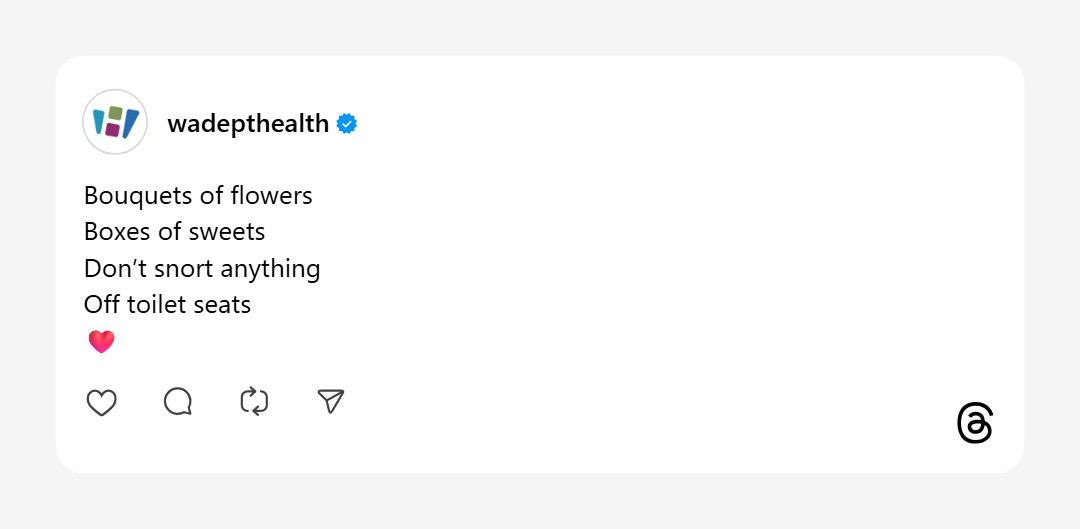
Task: Click the blue verified badge
Action: click(x=347, y=124)
